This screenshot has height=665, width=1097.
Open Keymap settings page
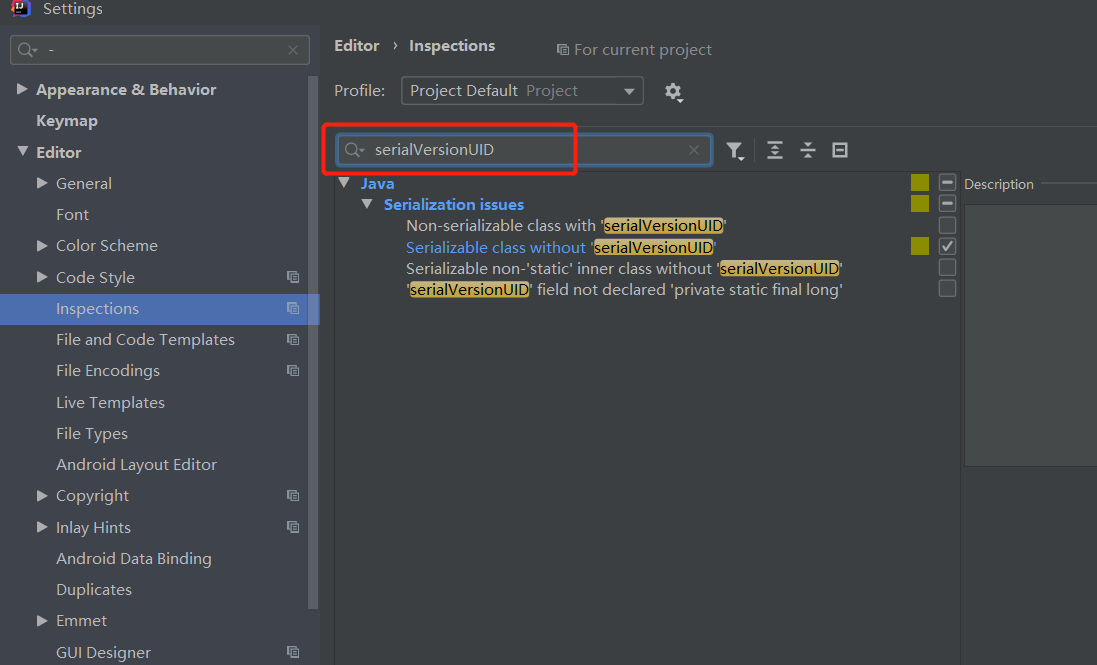tap(67, 121)
